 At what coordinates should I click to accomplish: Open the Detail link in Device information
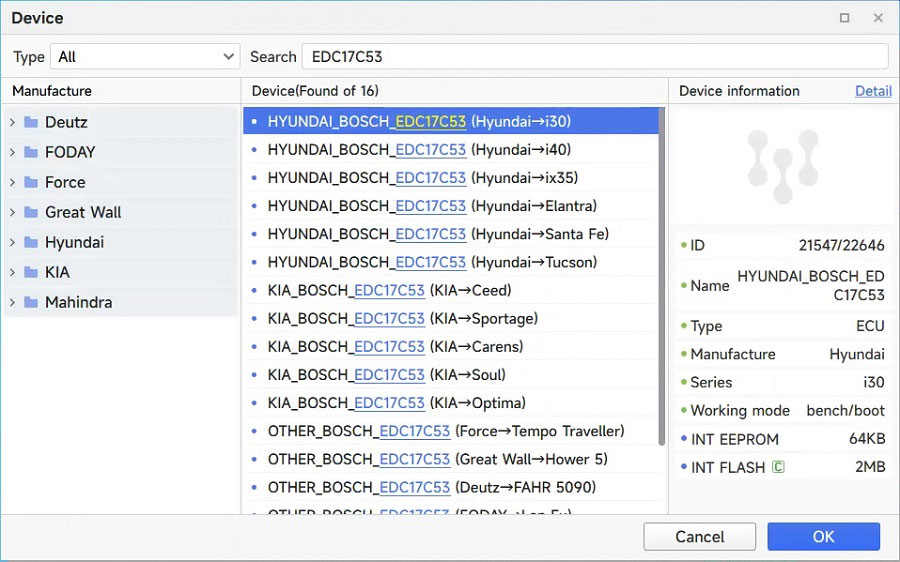tap(873, 91)
